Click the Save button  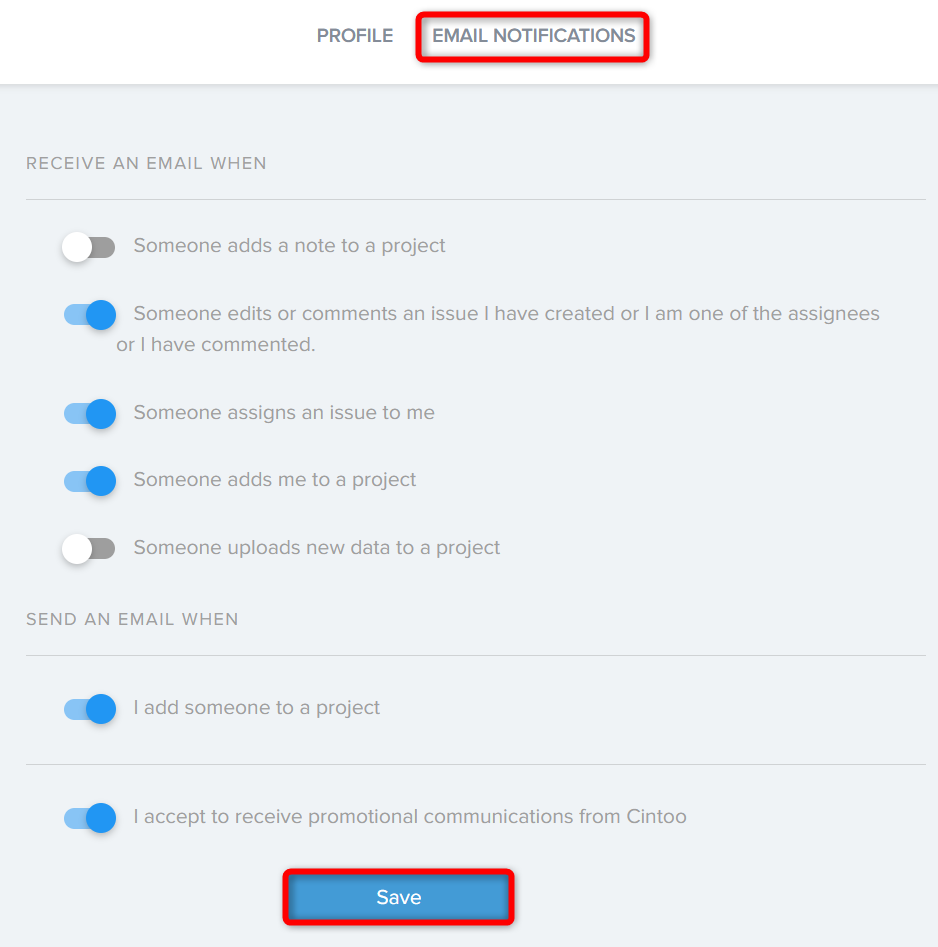(398, 897)
